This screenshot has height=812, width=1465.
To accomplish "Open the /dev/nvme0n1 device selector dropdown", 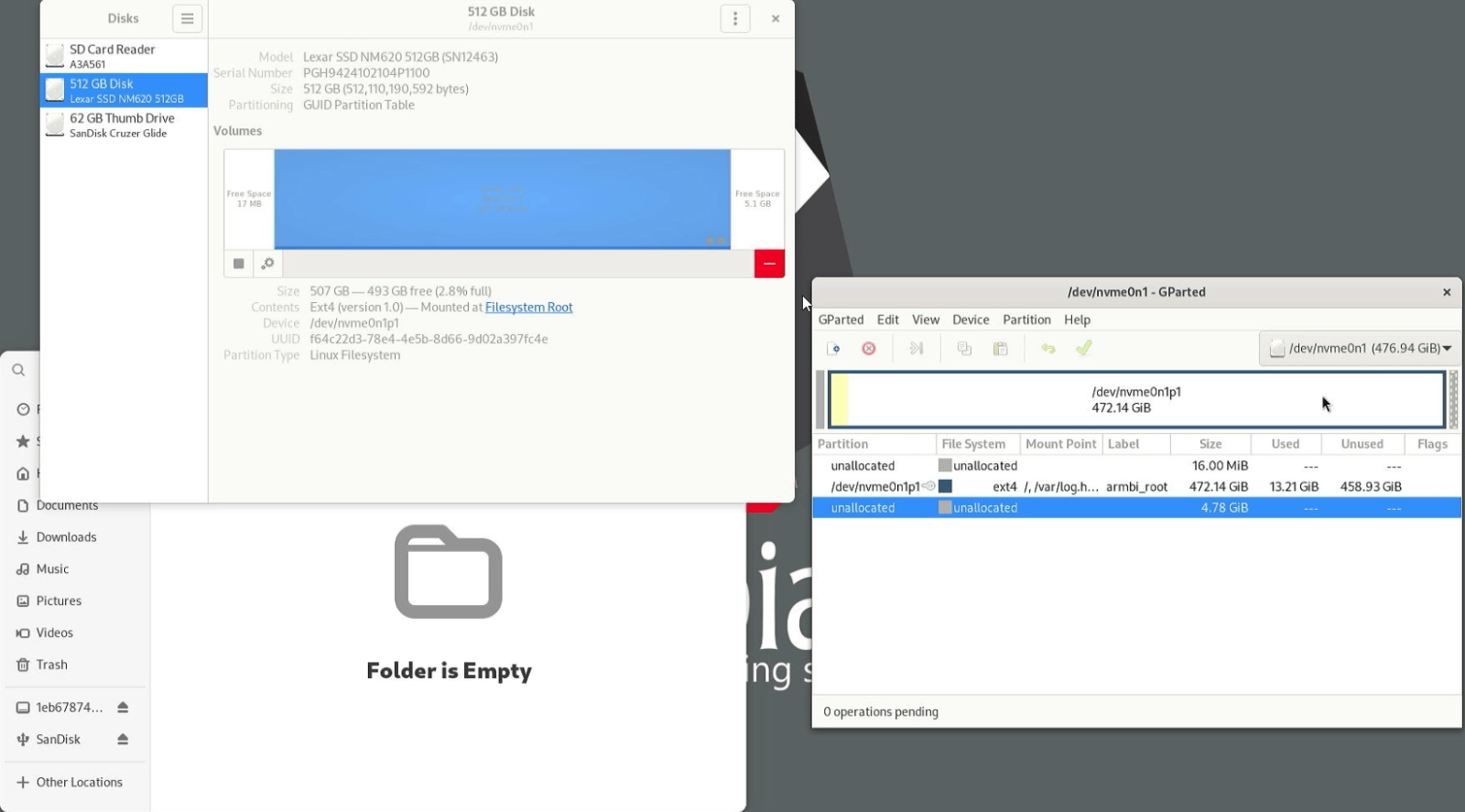I will click(1360, 349).
